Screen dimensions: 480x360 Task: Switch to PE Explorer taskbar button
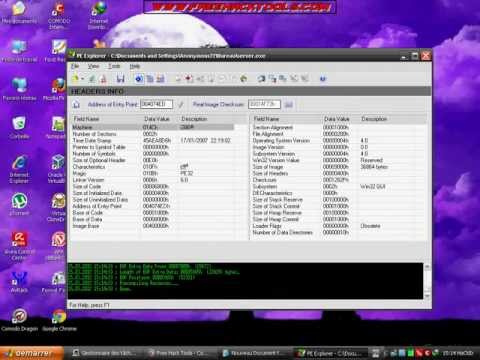tap(331, 353)
